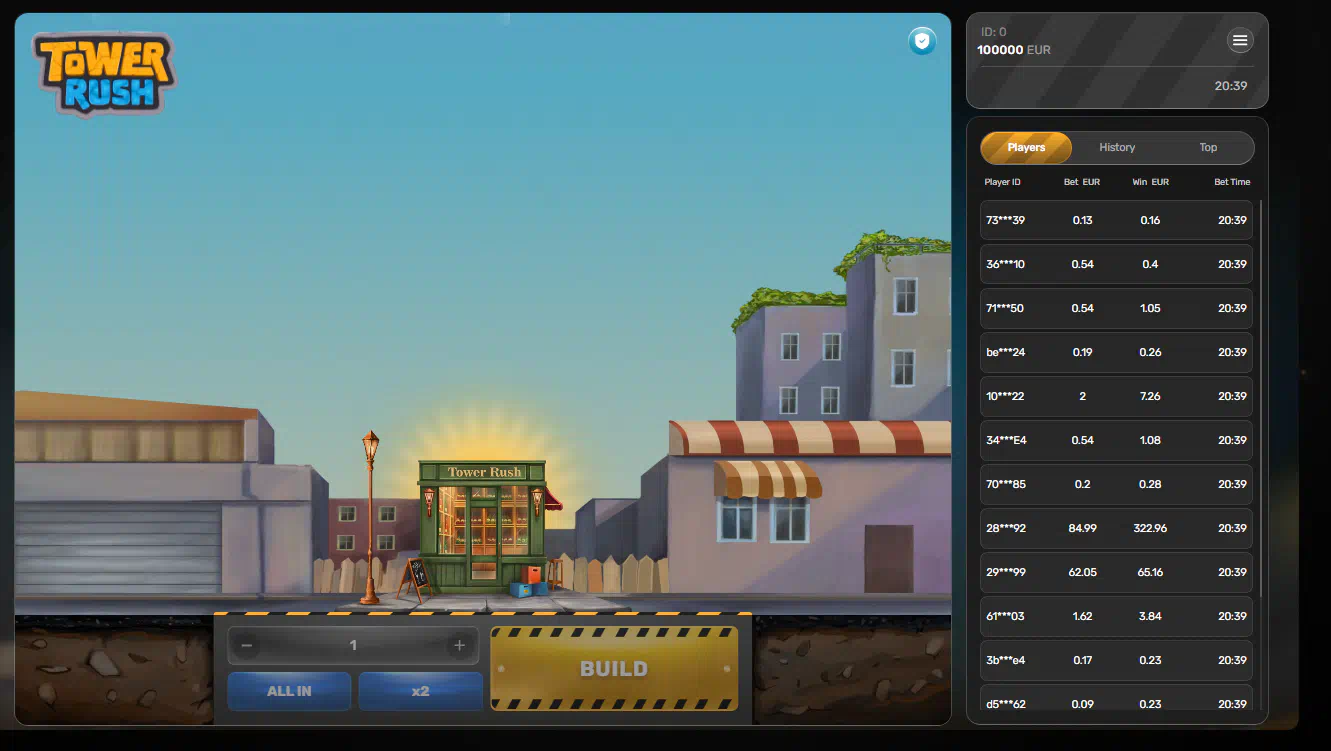1331x751 pixels.
Task: Switch to the History tab
Action: pyautogui.click(x=1117, y=148)
